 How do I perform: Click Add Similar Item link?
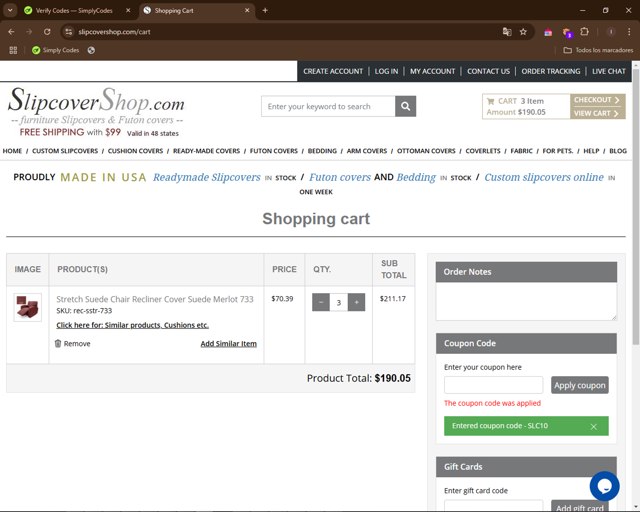[229, 343]
